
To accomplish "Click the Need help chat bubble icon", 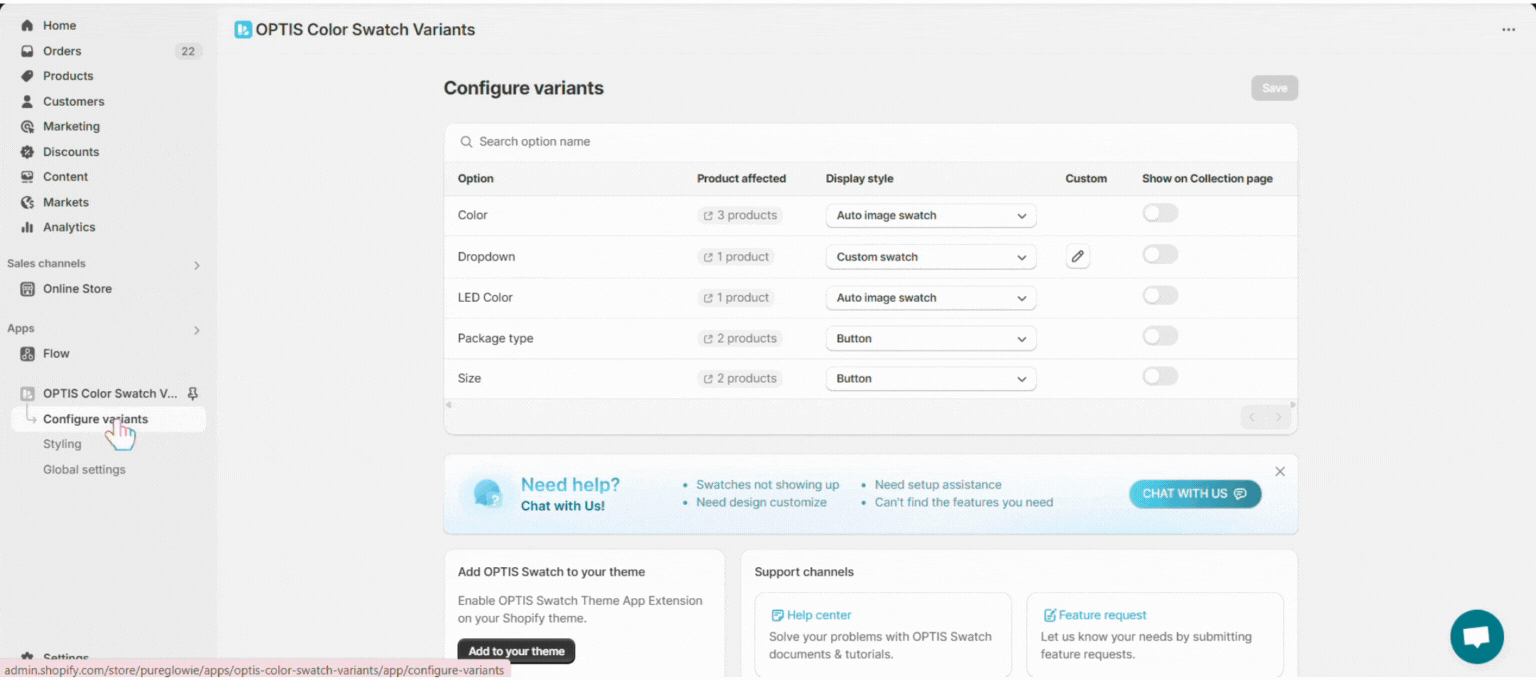I will pos(487,494).
